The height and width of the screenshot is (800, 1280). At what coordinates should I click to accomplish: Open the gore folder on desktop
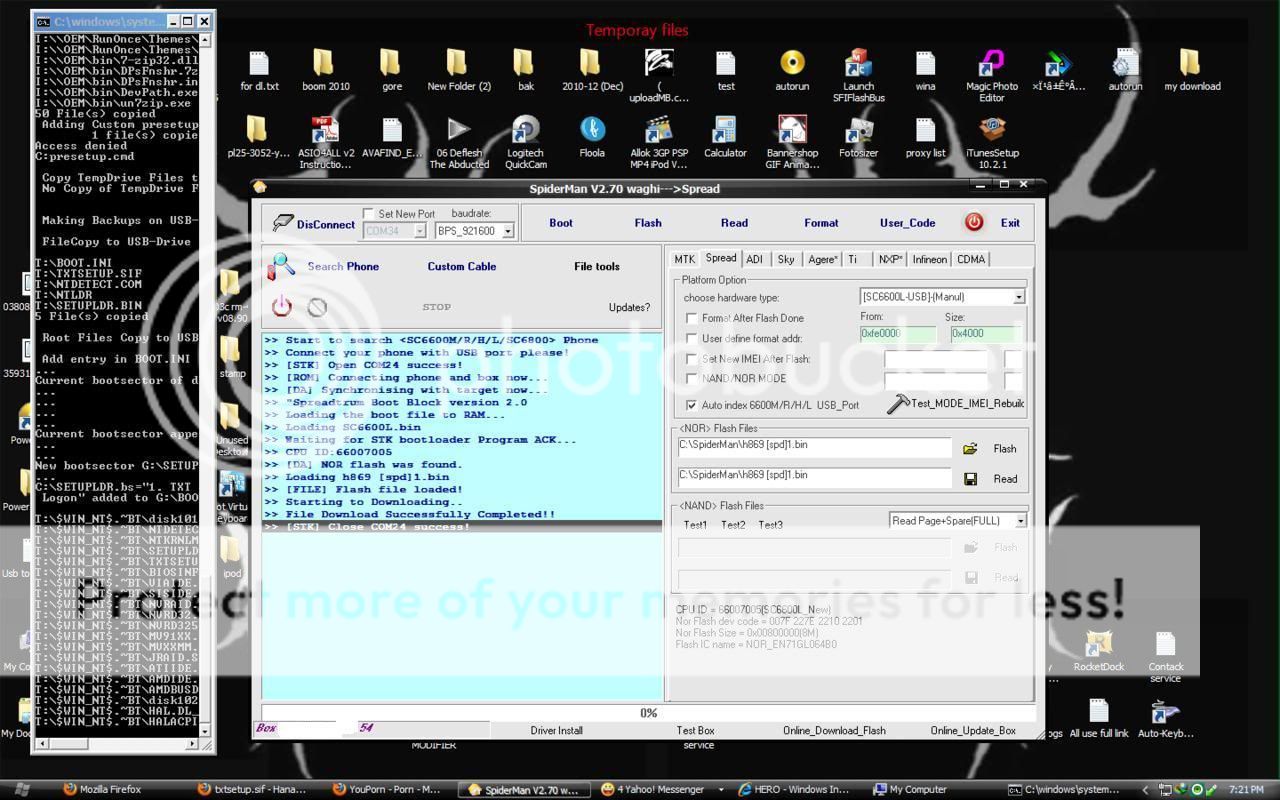tap(391, 64)
